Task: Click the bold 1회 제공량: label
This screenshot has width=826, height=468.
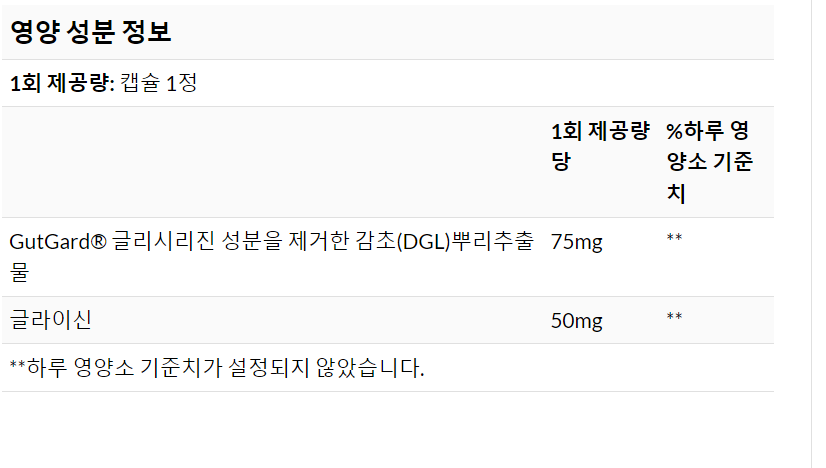Action: click(x=62, y=83)
